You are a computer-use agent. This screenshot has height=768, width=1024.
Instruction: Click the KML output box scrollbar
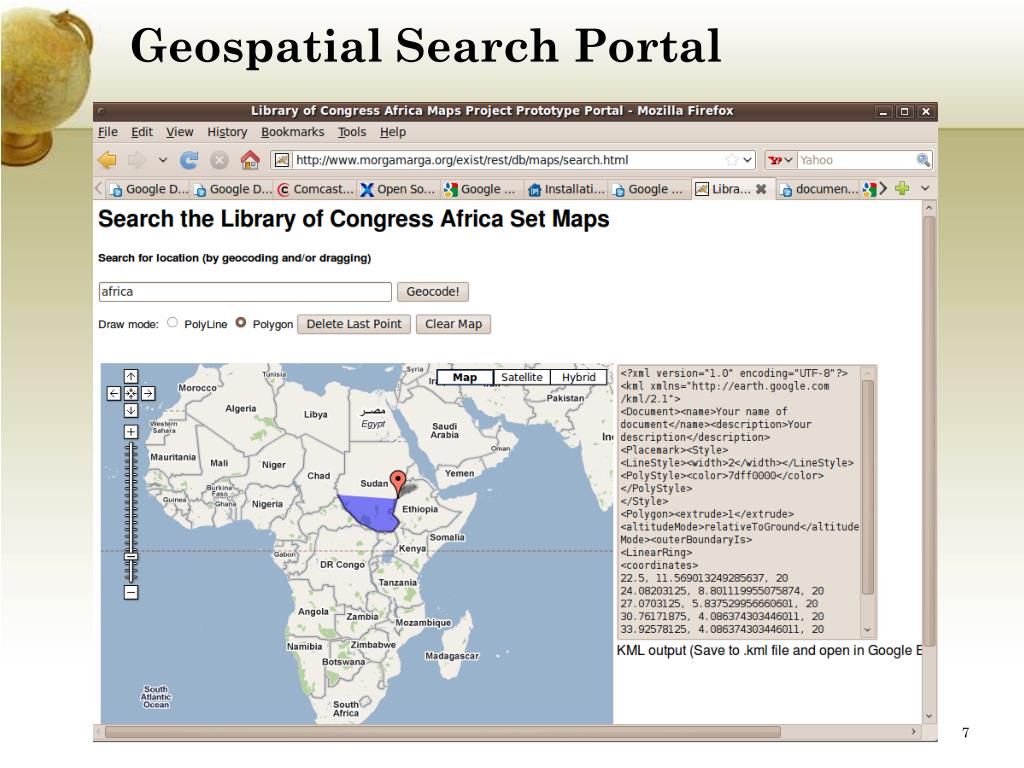(868, 487)
